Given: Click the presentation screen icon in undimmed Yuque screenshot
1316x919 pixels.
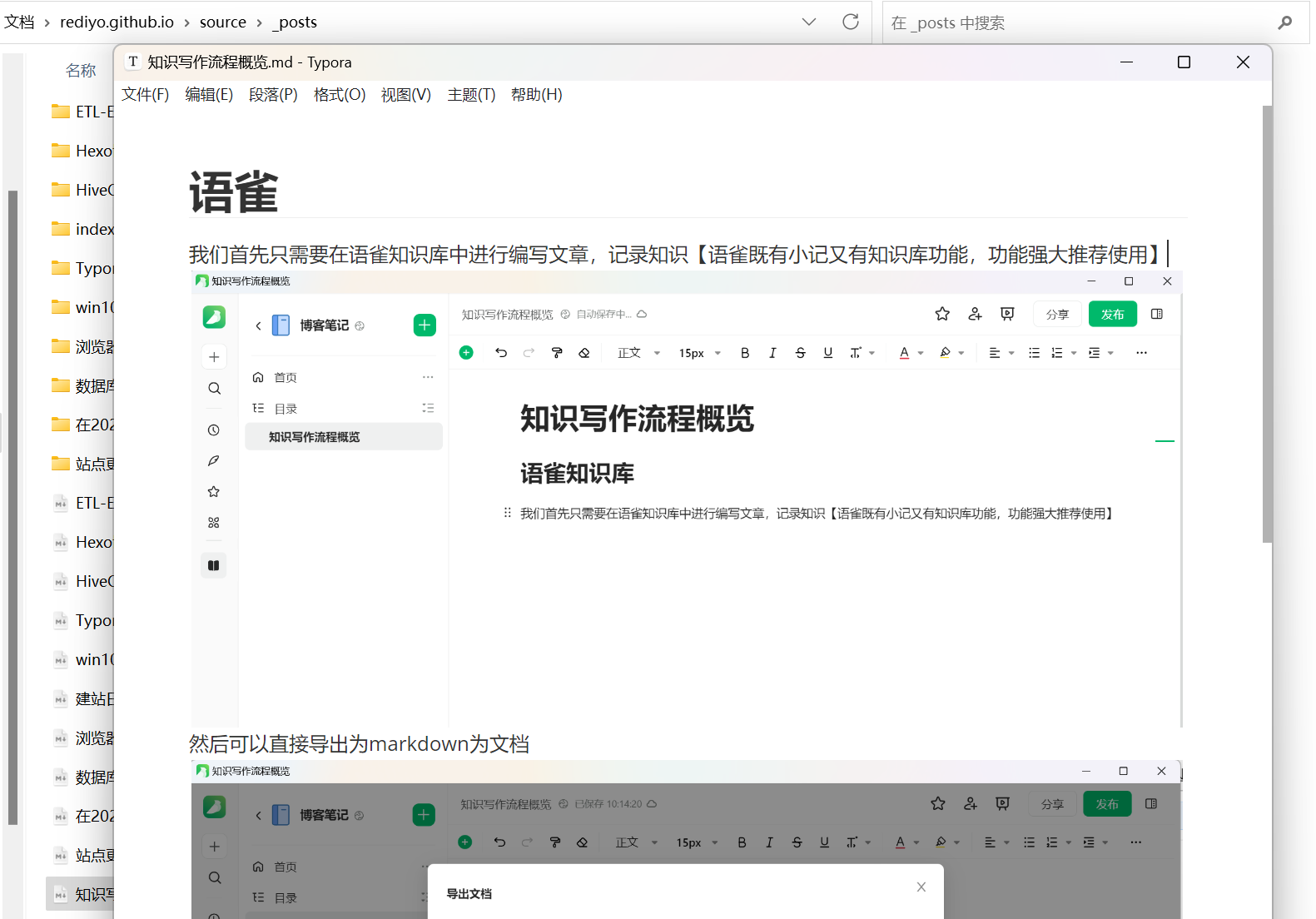Looking at the screenshot, I should (1007, 314).
